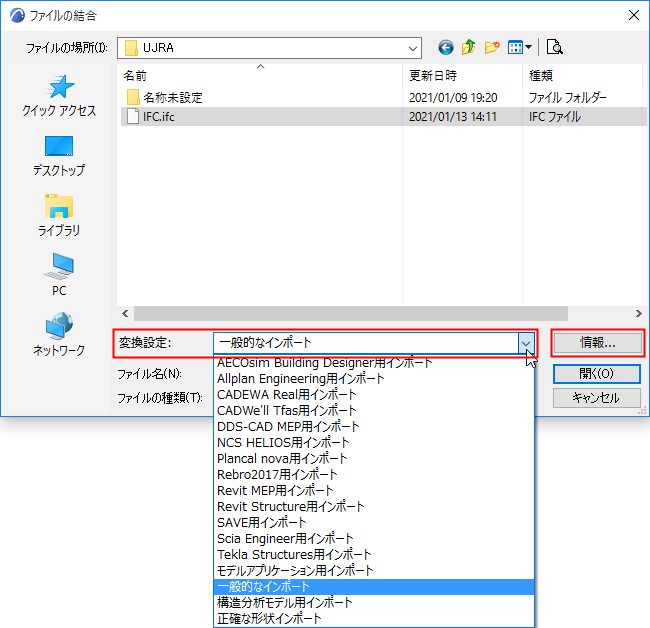Click the ファイル フォルダー type cell
The width and height of the screenshot is (650, 628).
568,97
